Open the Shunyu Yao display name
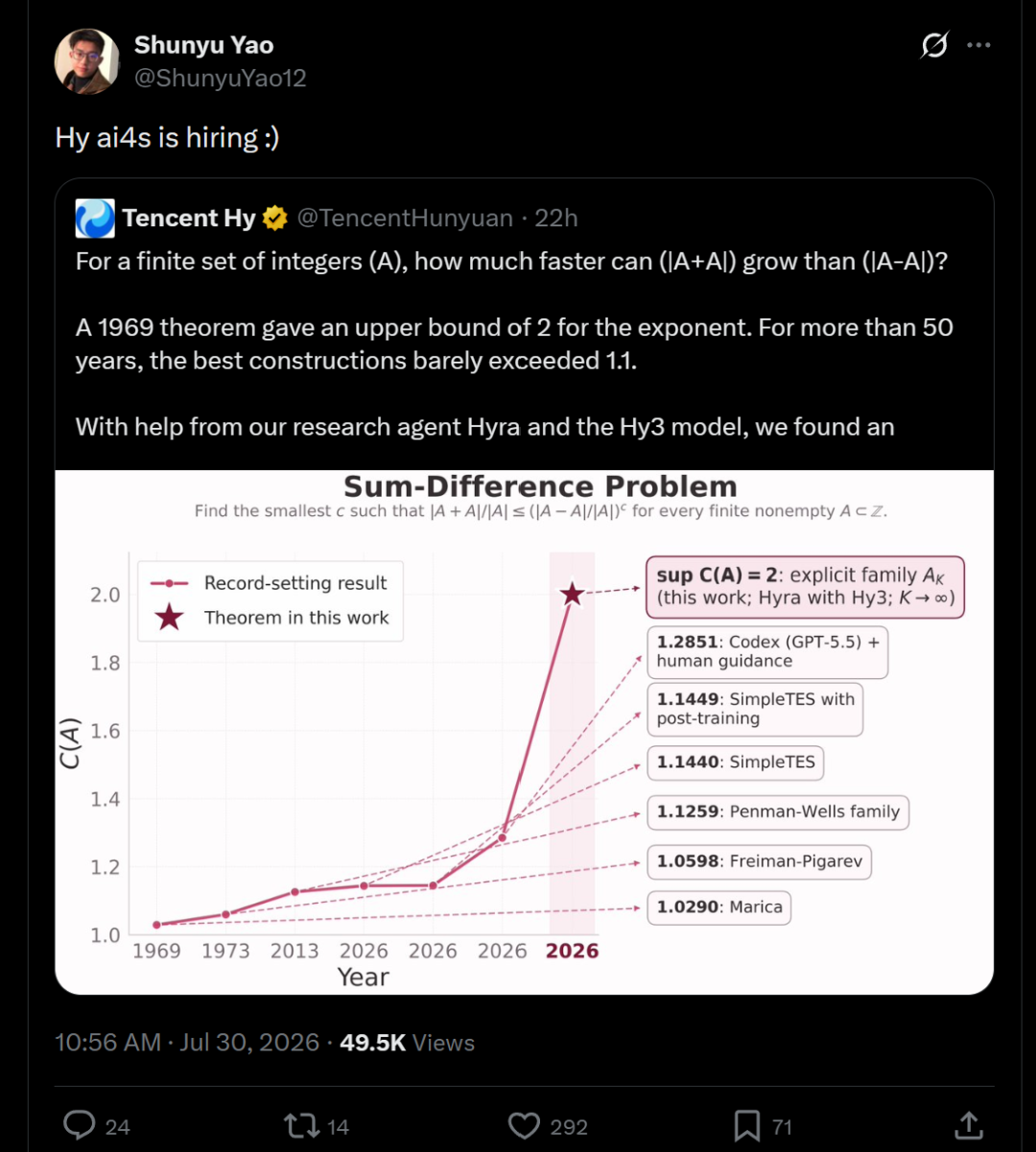This screenshot has height=1152, width=1036. pos(203,45)
